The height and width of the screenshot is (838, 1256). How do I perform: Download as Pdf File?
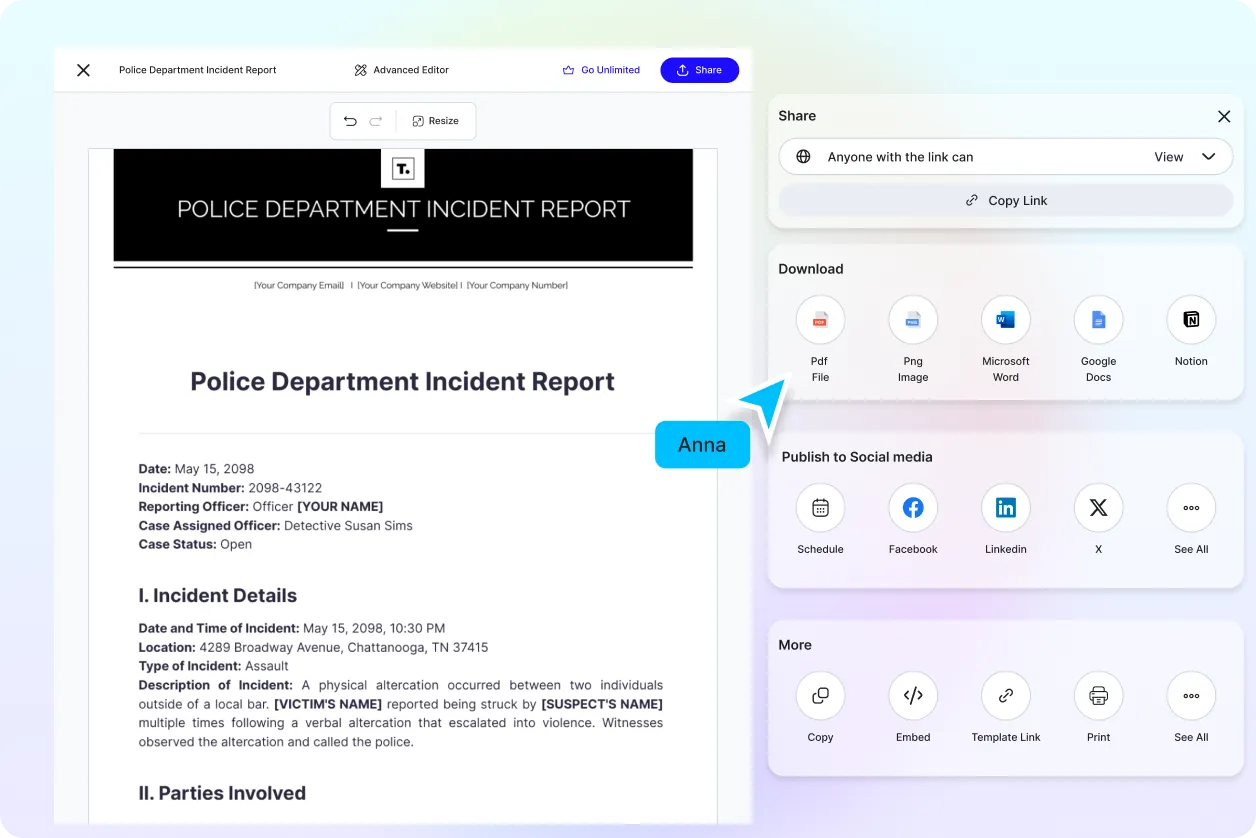click(820, 320)
